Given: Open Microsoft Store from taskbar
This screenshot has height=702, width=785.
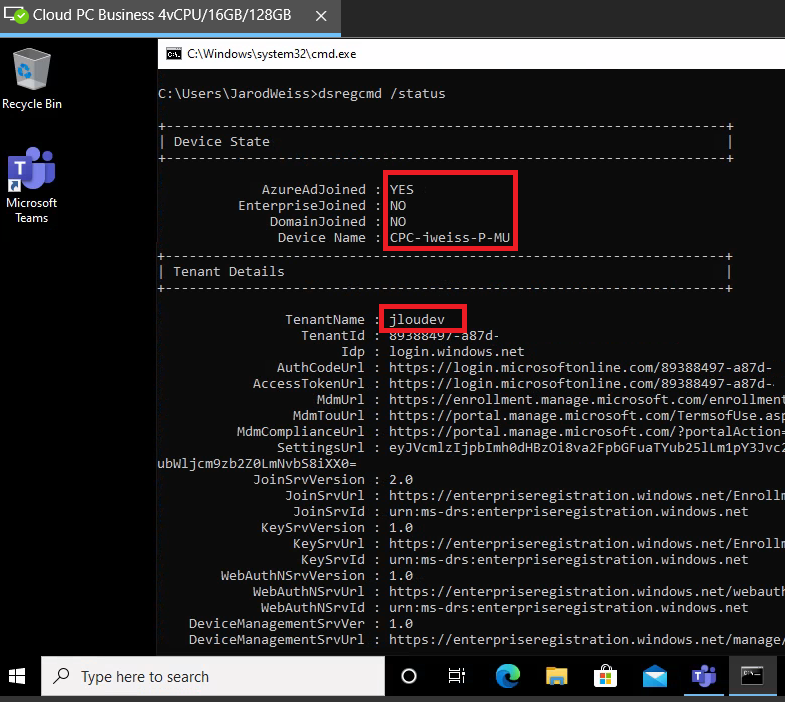Looking at the screenshot, I should (605, 676).
